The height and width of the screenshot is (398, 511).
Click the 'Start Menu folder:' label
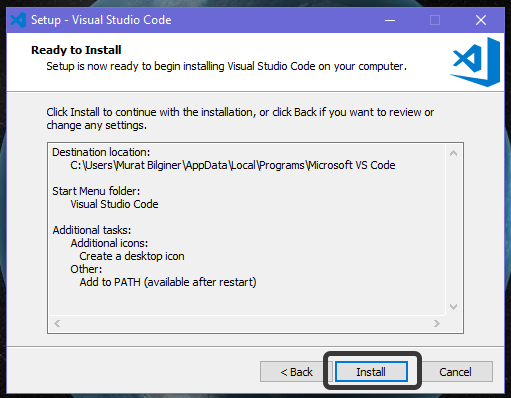tap(96, 191)
